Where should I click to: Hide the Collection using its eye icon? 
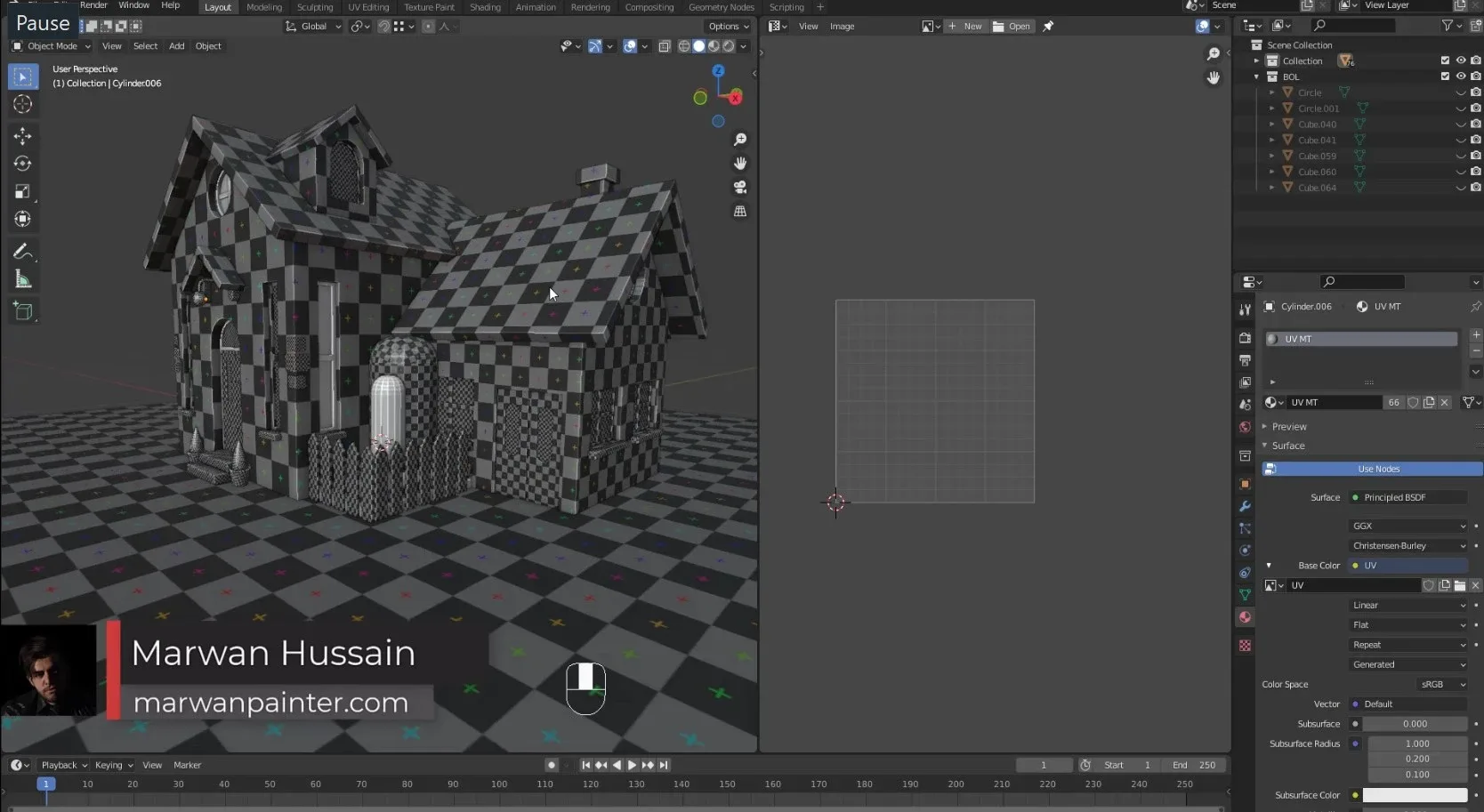pyautogui.click(x=1461, y=60)
